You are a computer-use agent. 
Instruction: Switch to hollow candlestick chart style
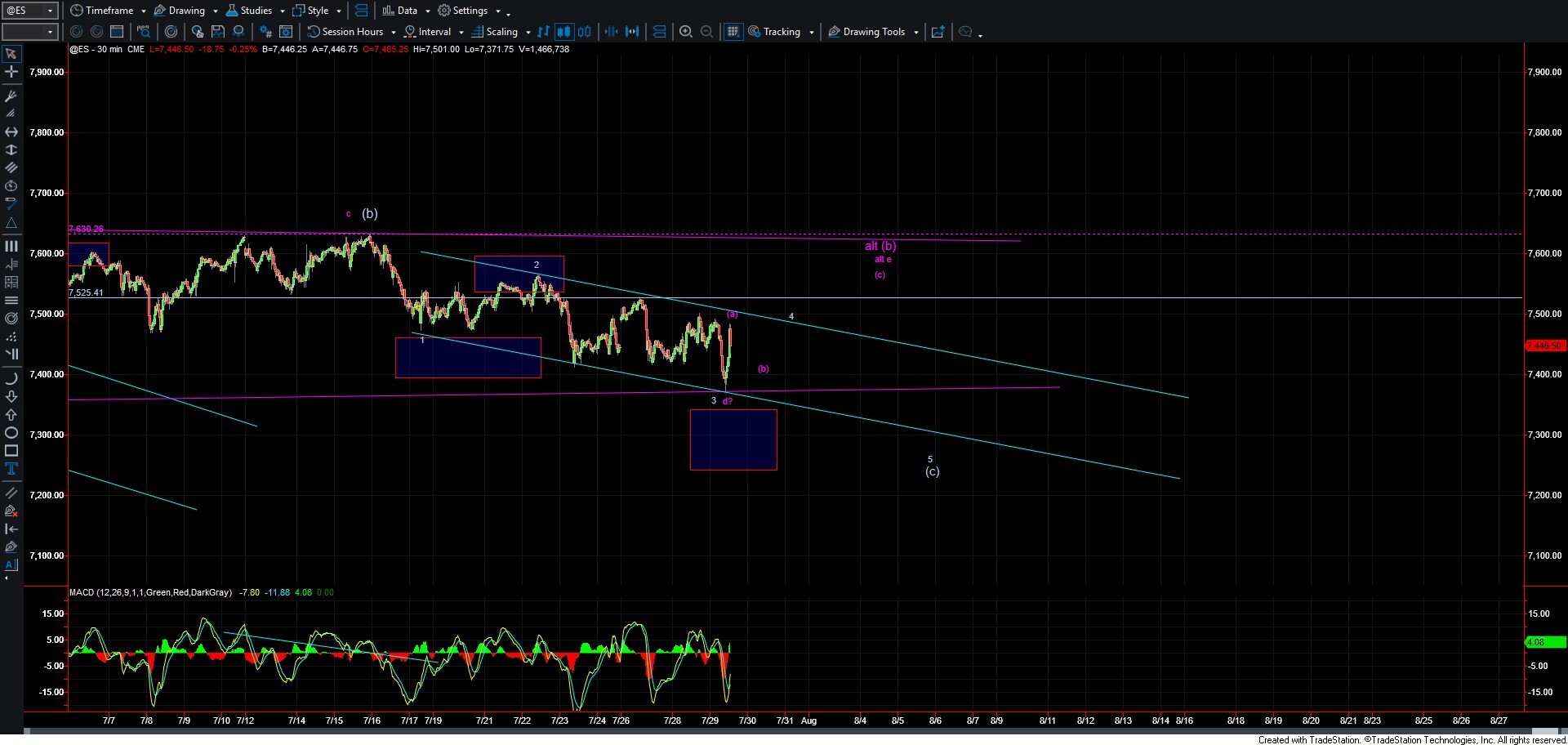[x=584, y=32]
